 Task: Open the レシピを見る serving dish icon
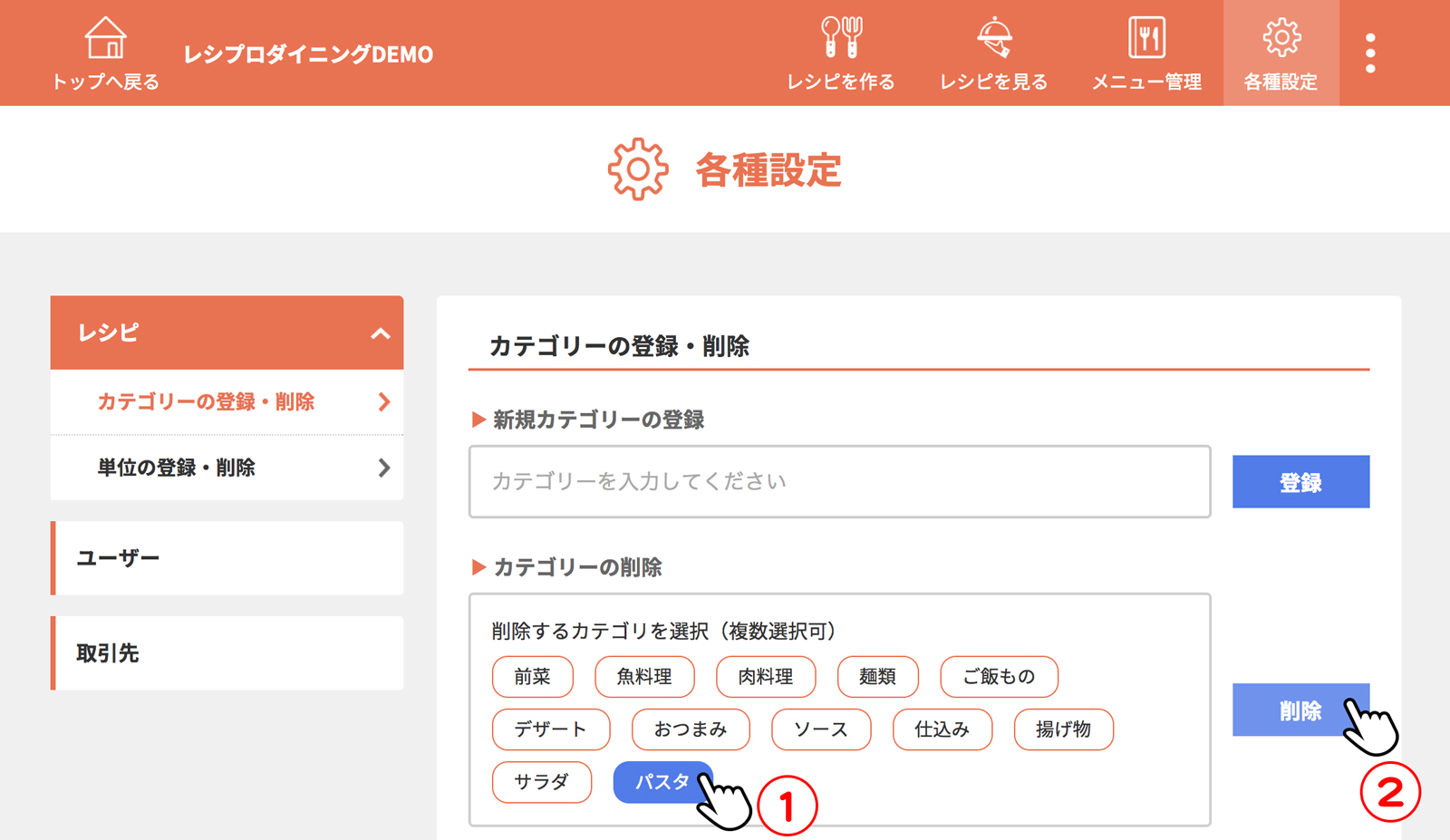point(994,38)
